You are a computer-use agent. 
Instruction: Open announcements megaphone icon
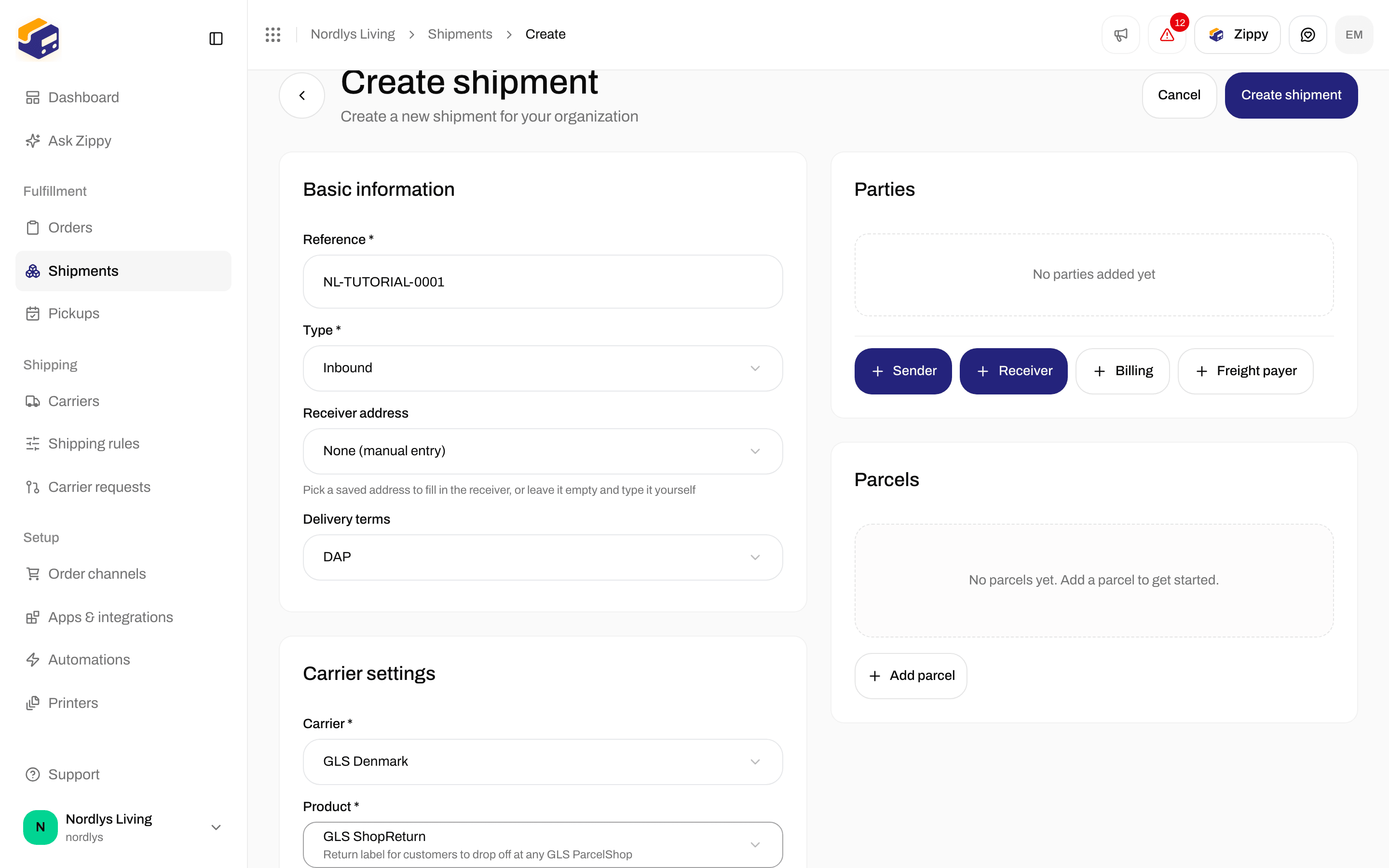[x=1120, y=34]
